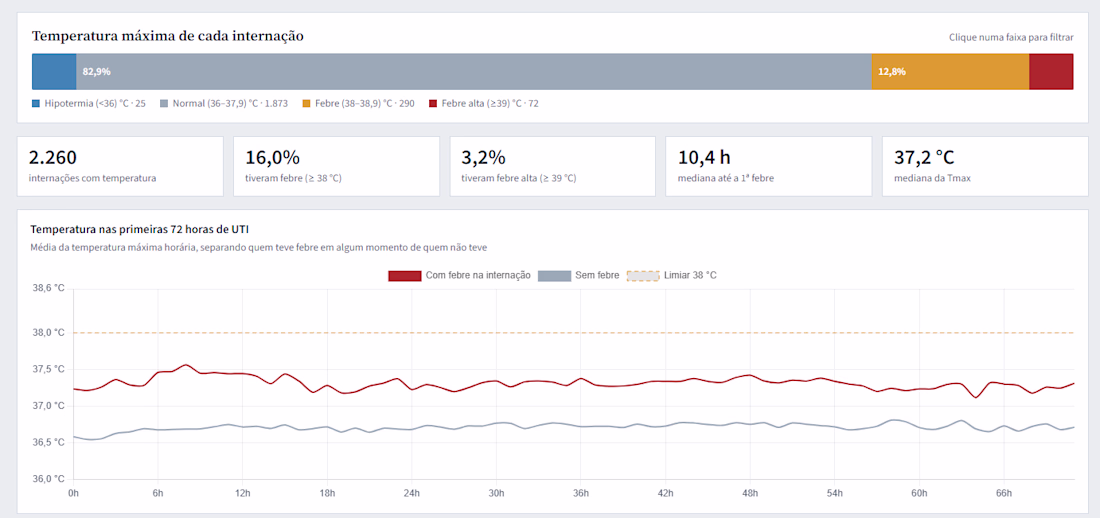Click the orange Febre legend swatch

[x=307, y=104]
